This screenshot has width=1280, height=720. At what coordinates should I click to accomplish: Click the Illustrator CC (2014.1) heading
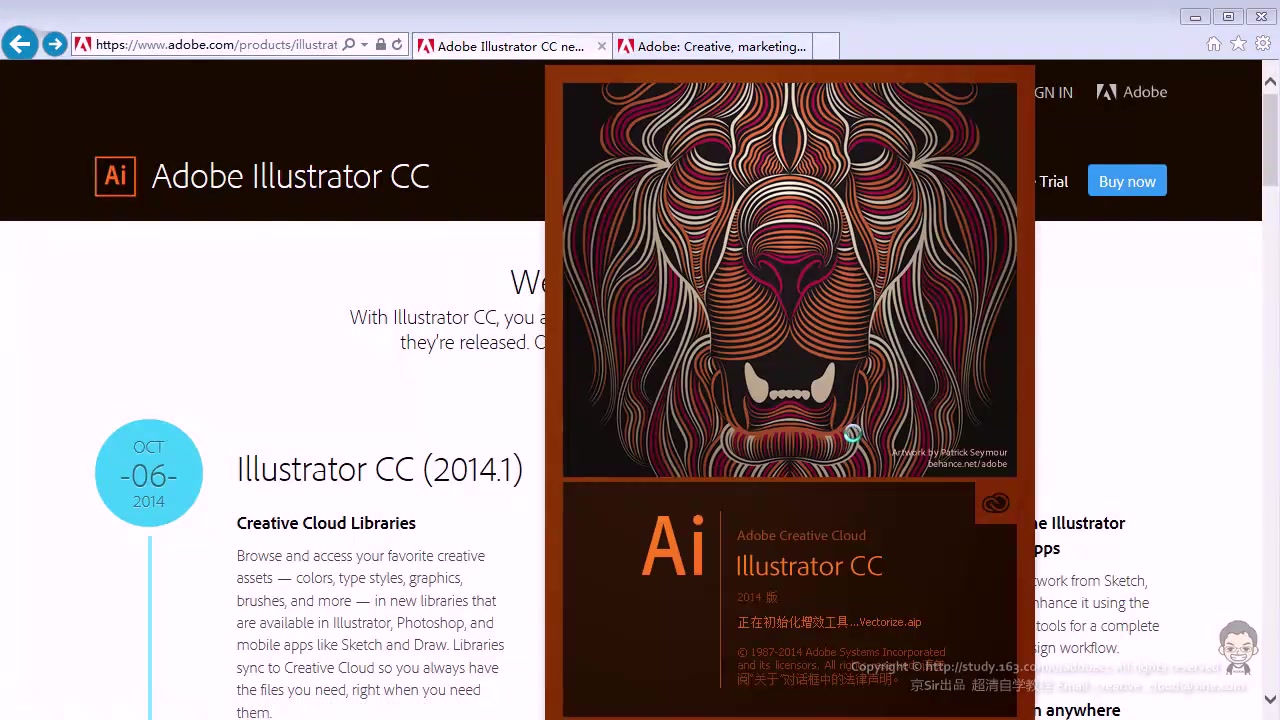(380, 469)
